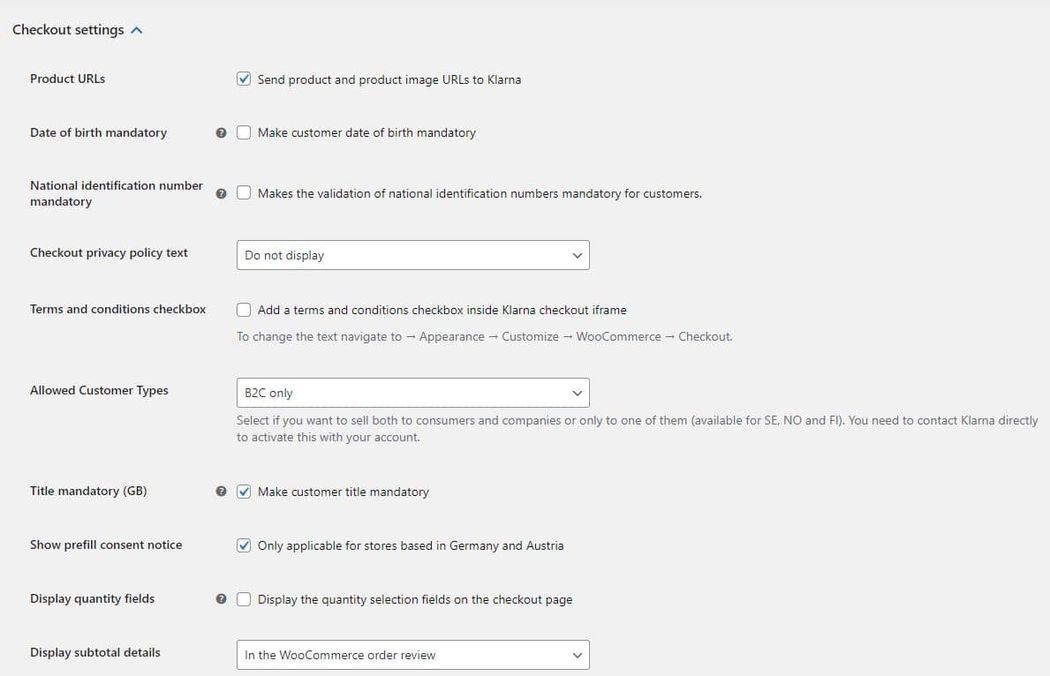Screen dimensions: 1050x676
Task: Open the Checkout privacy policy text dropdown
Action: point(412,255)
